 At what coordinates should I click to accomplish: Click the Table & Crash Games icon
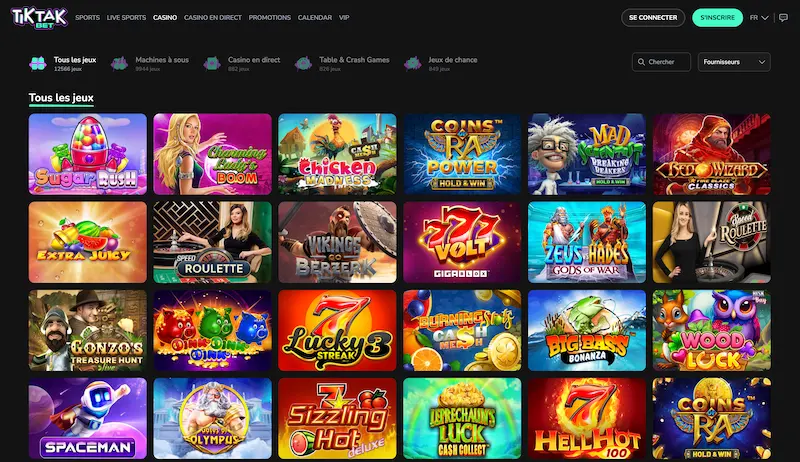click(303, 63)
